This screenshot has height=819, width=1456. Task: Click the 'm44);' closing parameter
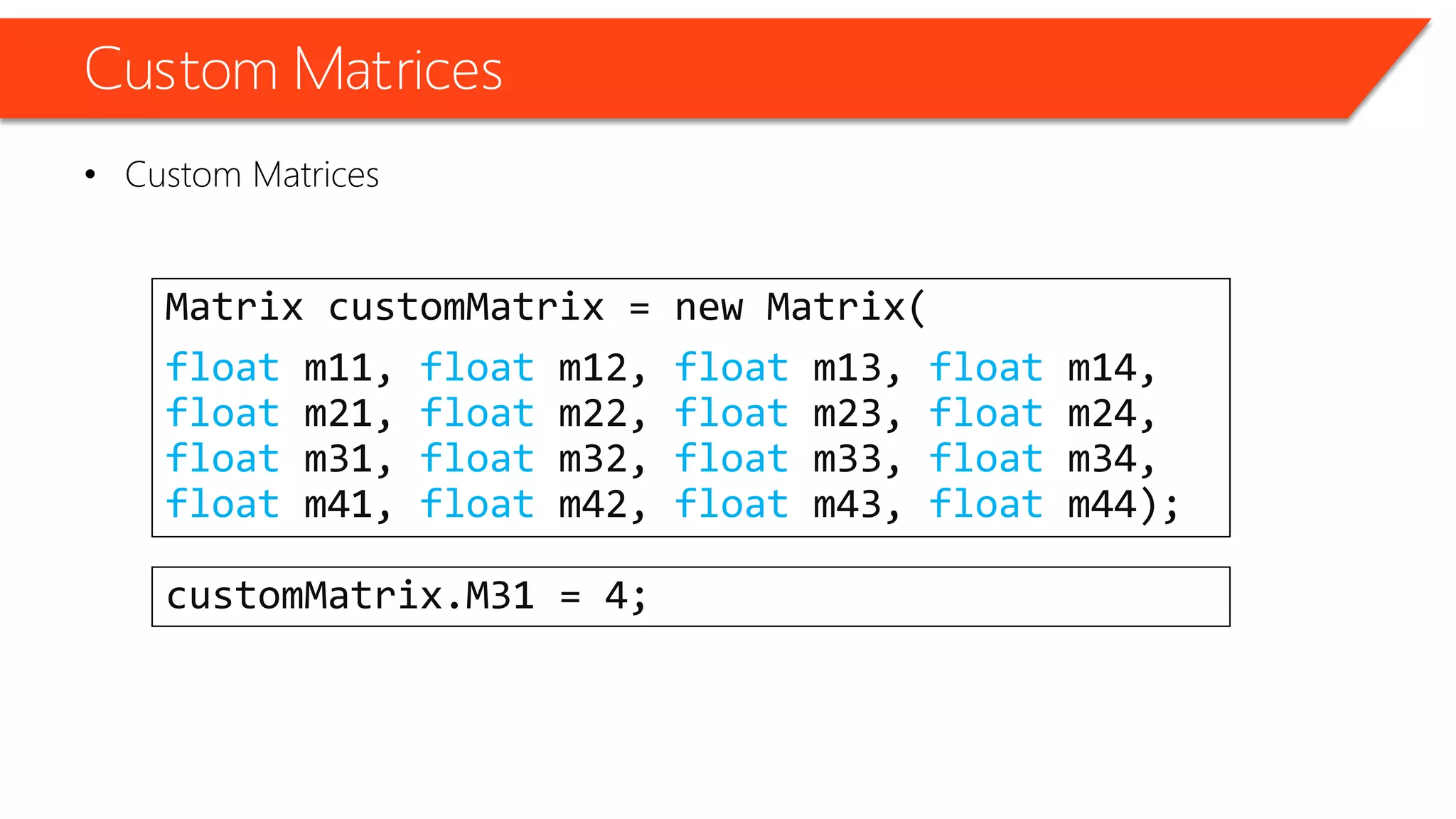point(1122,505)
